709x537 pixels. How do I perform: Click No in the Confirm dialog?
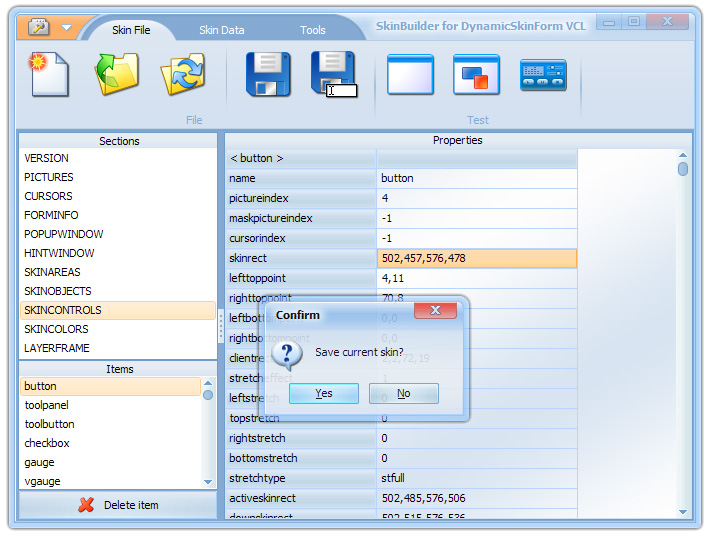403,393
